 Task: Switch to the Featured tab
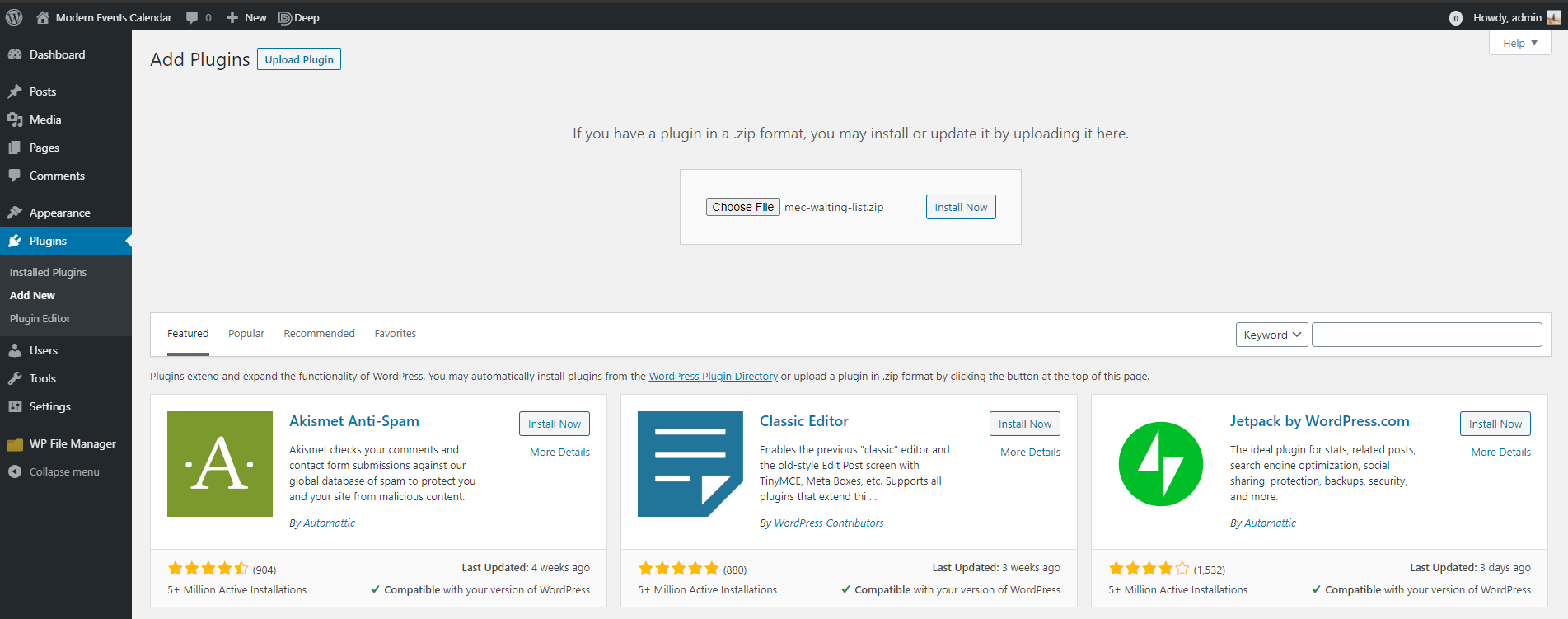coord(188,334)
